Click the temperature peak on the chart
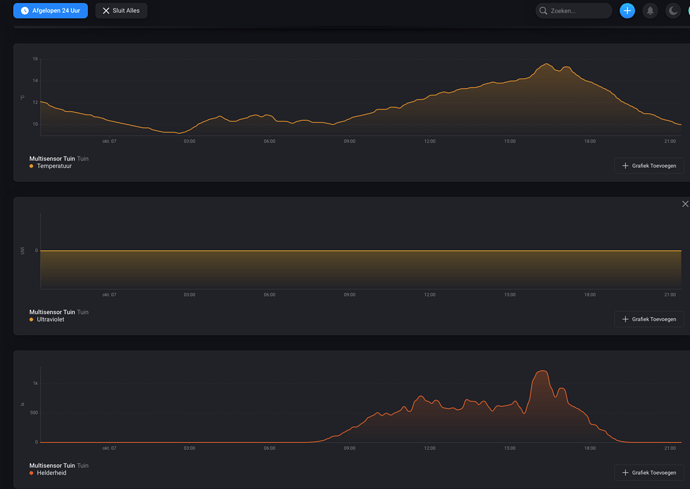Viewport: 690px width, 489px height. coord(547,64)
